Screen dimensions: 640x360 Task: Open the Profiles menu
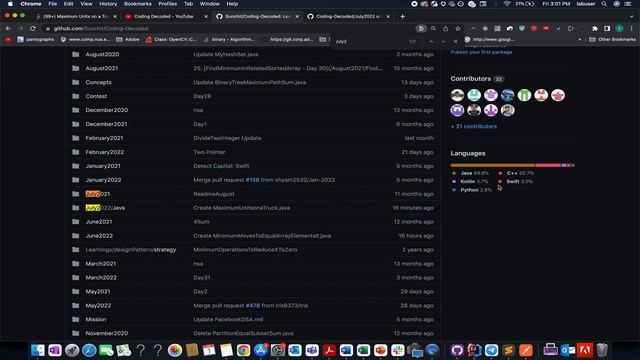coord(168,4)
